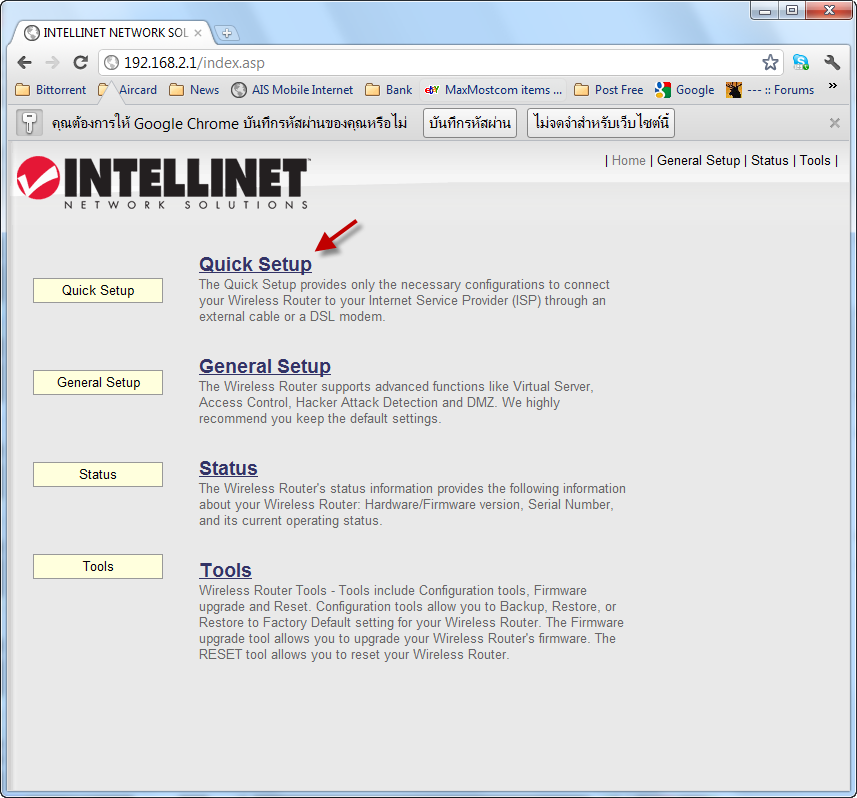Open the Bittorrent bookmark folder

(51, 90)
